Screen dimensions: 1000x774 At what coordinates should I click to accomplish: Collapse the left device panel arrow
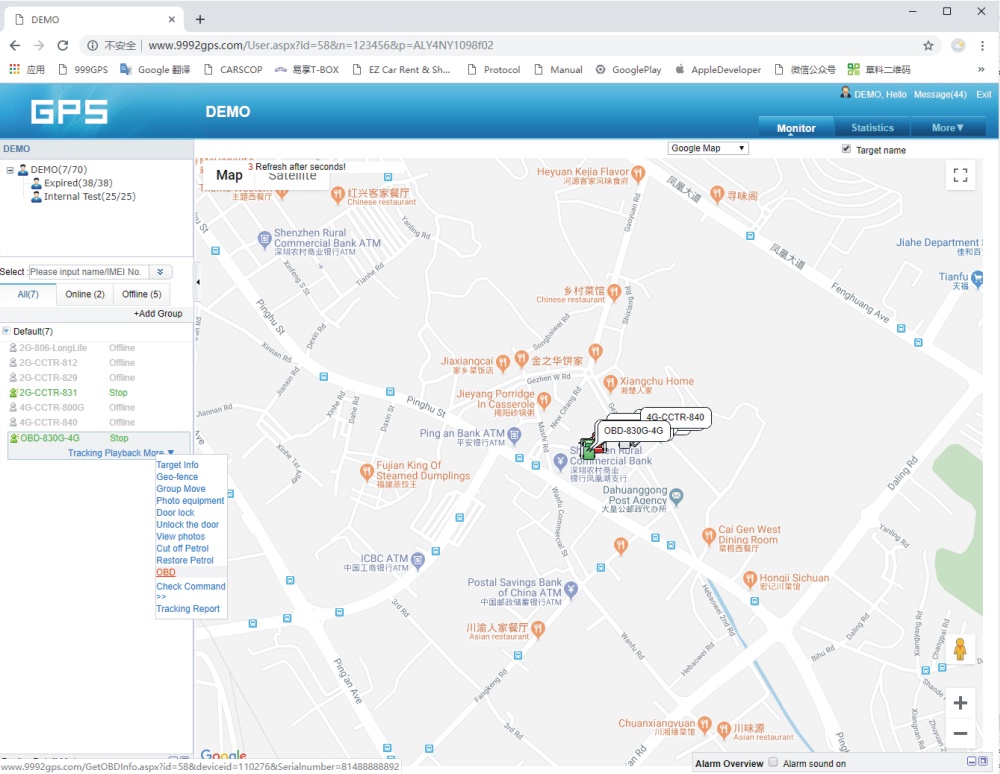coord(198,282)
